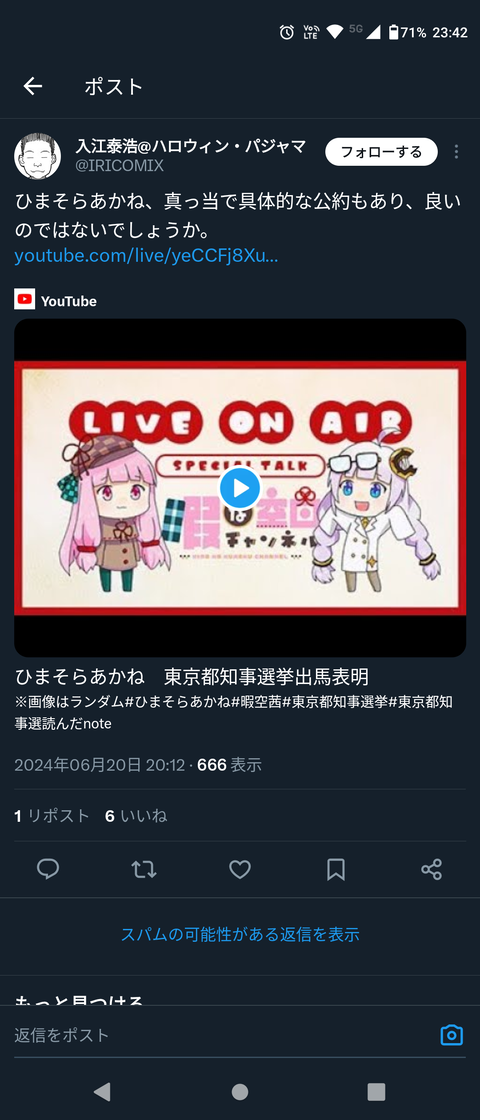
Task: Tap the YouTube logo icon
Action: pos(24,300)
